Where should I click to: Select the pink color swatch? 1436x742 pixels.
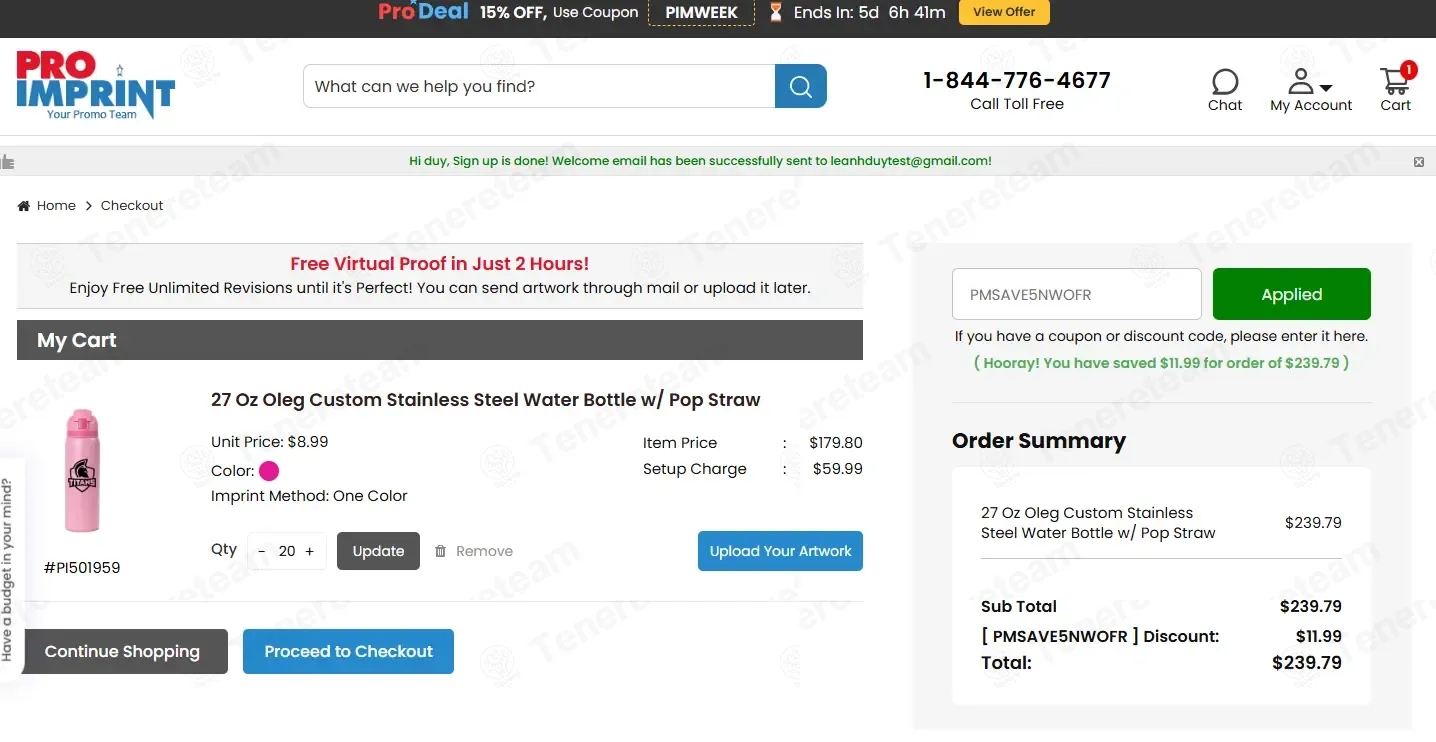point(269,471)
